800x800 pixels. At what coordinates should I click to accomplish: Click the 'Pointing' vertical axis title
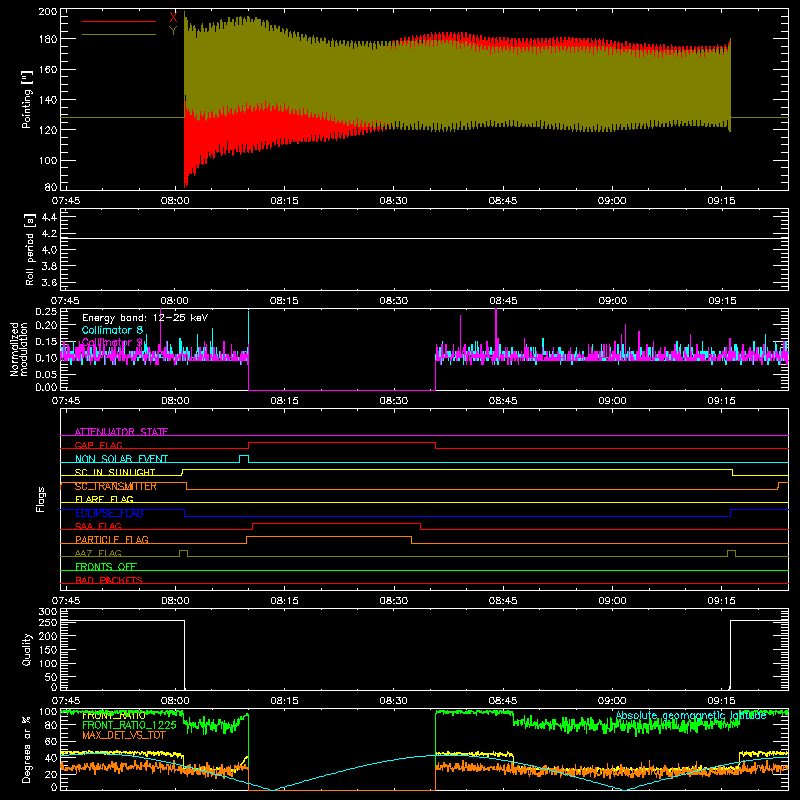click(x=27, y=99)
